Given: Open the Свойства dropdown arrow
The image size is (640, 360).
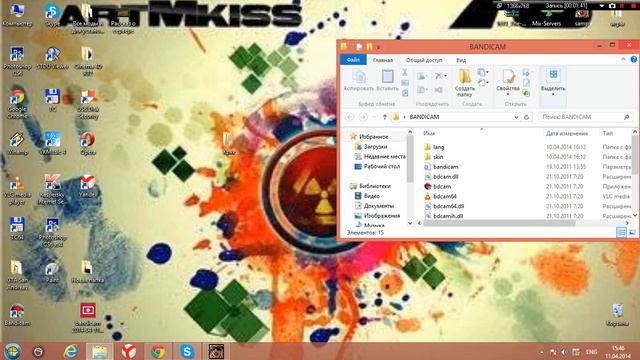Looking at the screenshot, I should click(x=508, y=95).
